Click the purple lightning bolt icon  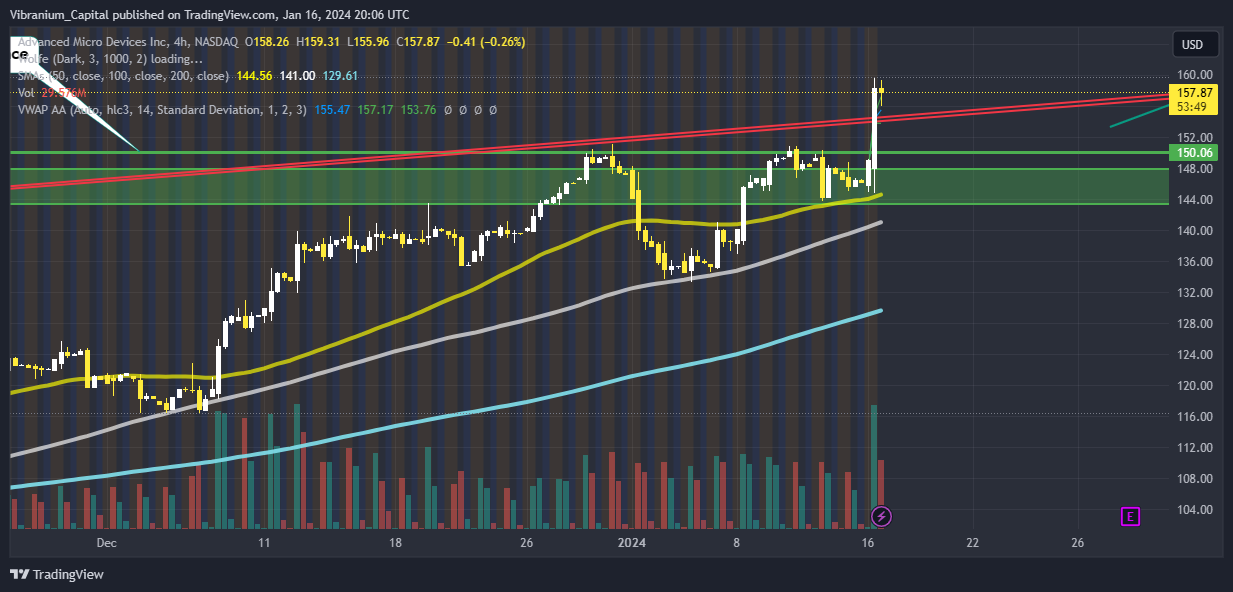coord(882,516)
